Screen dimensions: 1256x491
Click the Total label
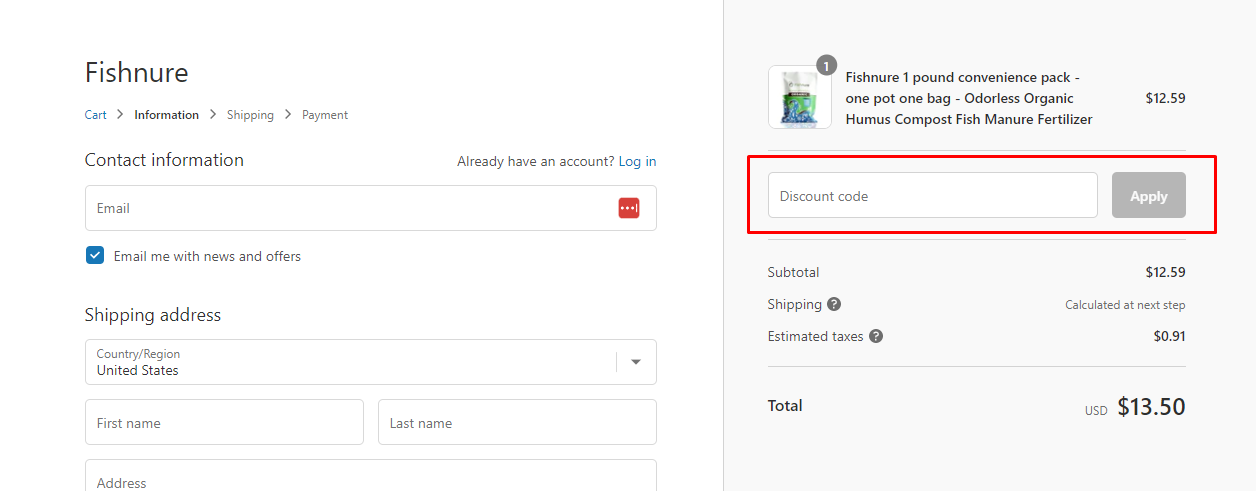coord(785,405)
